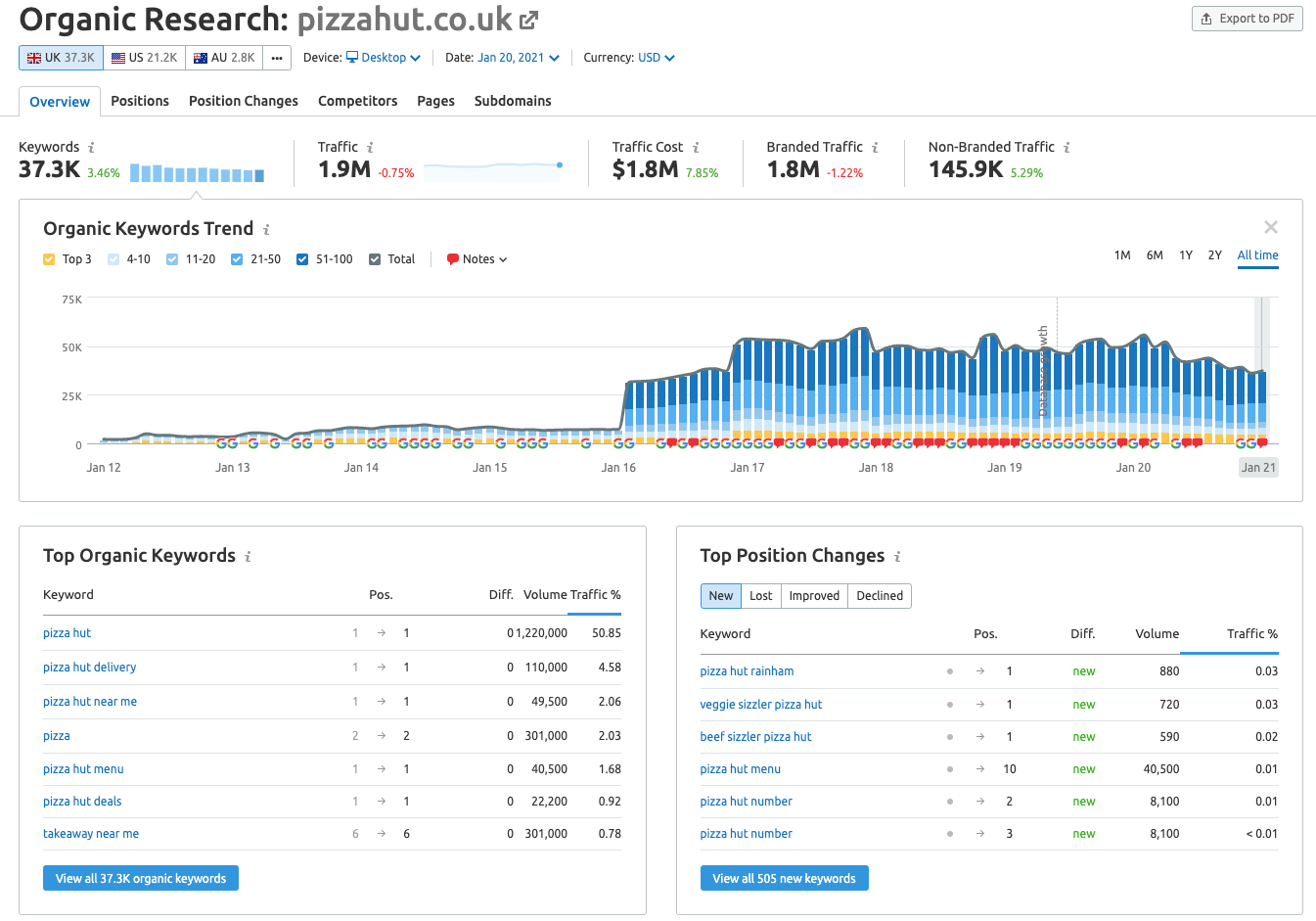
Task: Open the takeaway near me keyword
Action: tap(91, 834)
